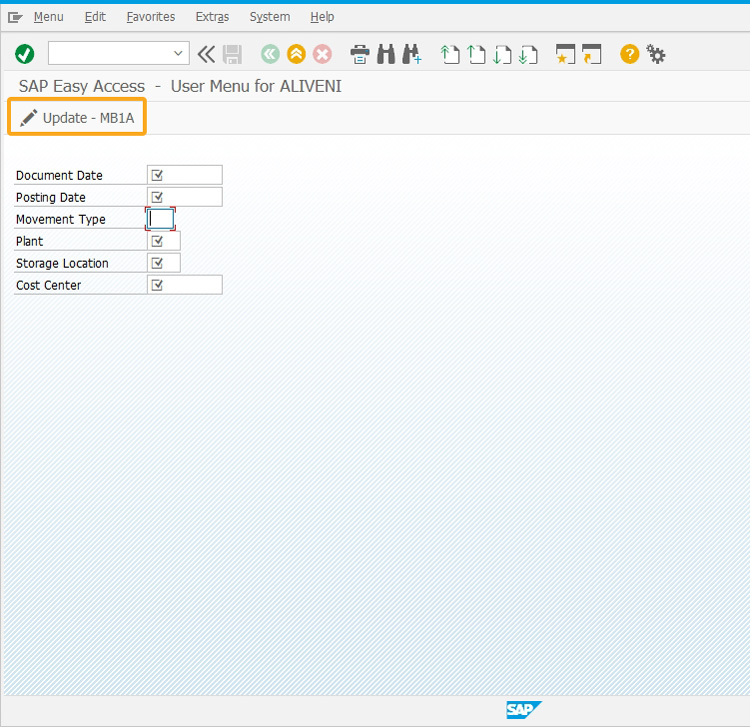Go to Previous Page icon
750x727 pixels.
pyautogui.click(x=476, y=54)
